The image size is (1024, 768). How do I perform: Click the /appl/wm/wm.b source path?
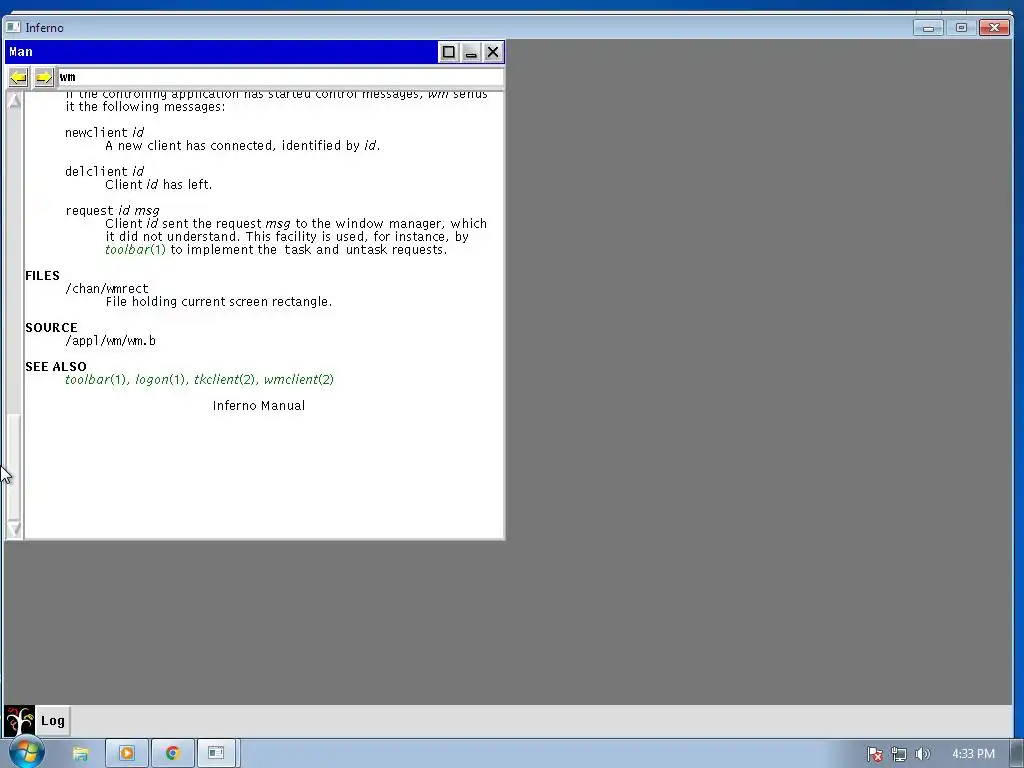click(x=110, y=341)
